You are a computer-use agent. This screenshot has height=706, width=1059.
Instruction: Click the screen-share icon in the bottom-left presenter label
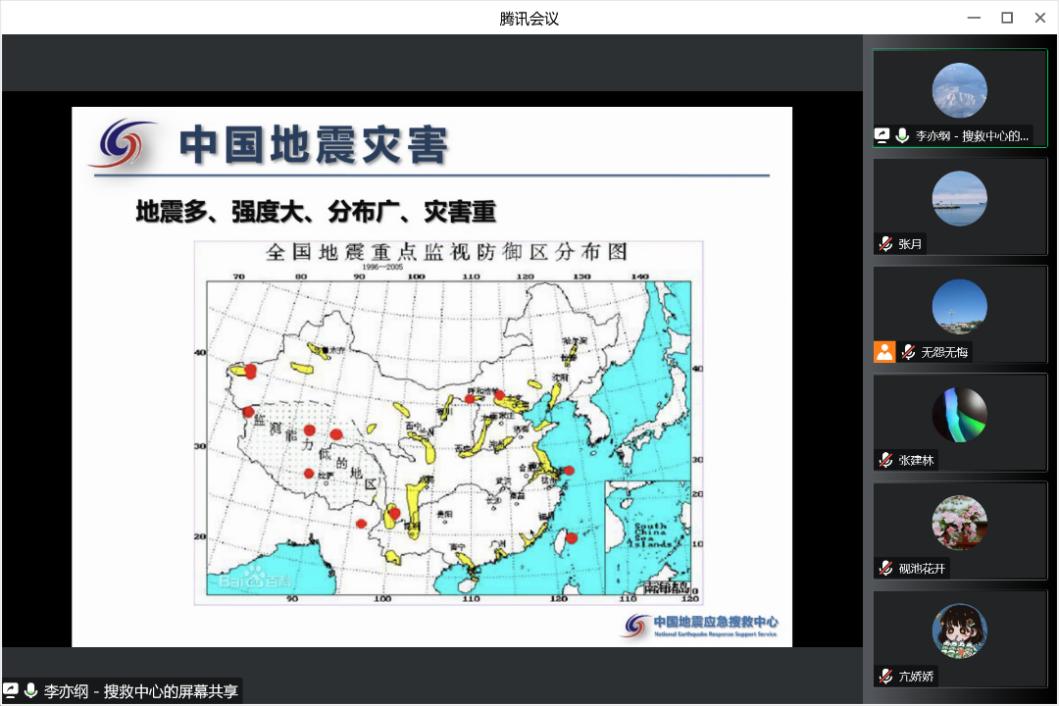point(11,691)
